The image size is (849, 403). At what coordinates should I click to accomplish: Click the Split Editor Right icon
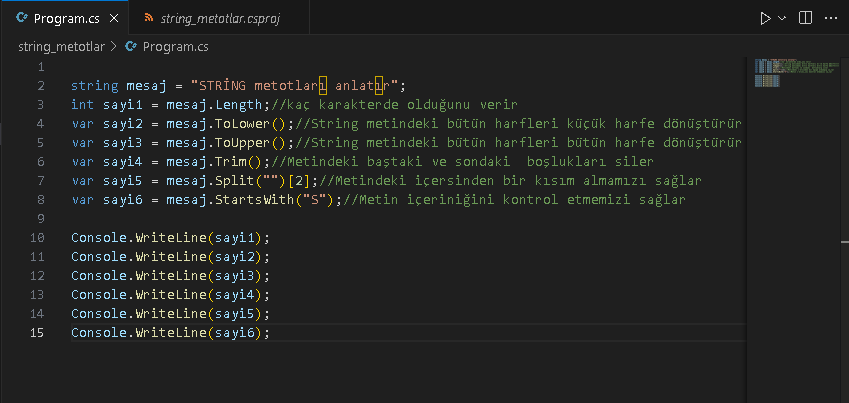pos(806,18)
